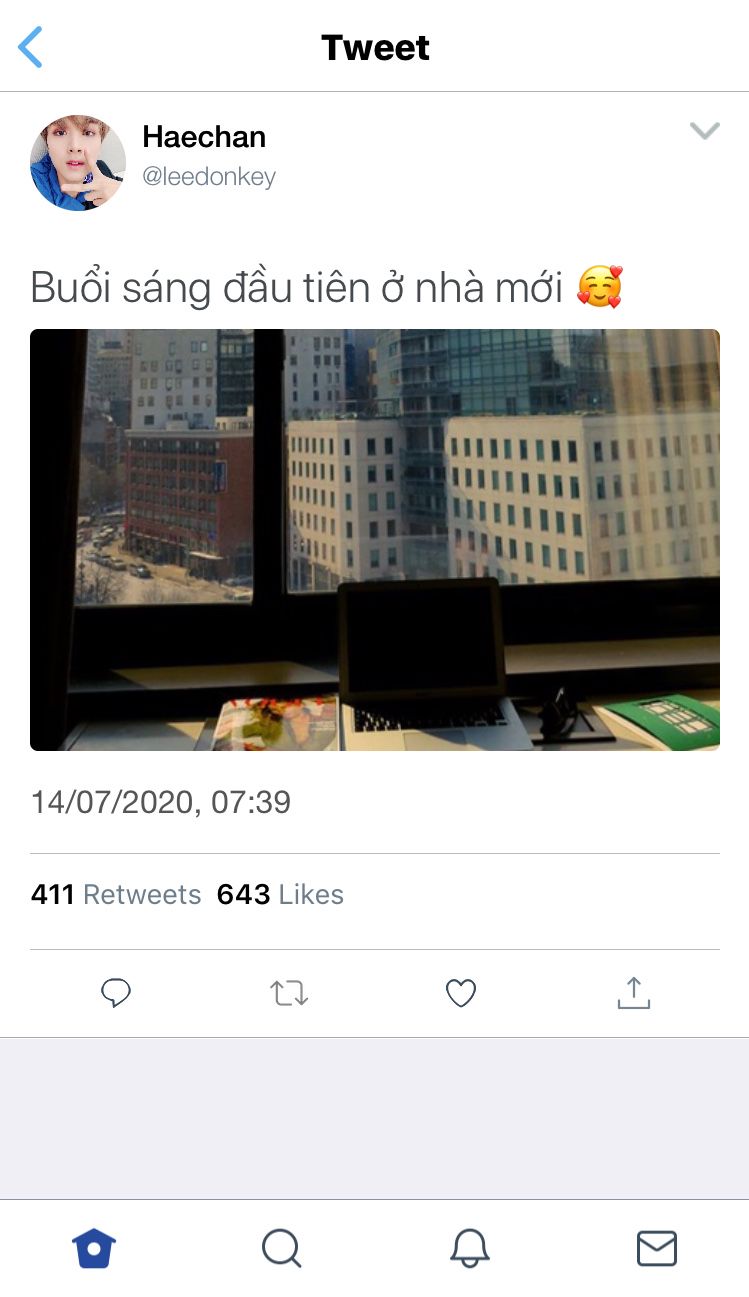The height and width of the screenshot is (1297, 749).
Task: View the 411 Retweets list
Action: point(116,894)
